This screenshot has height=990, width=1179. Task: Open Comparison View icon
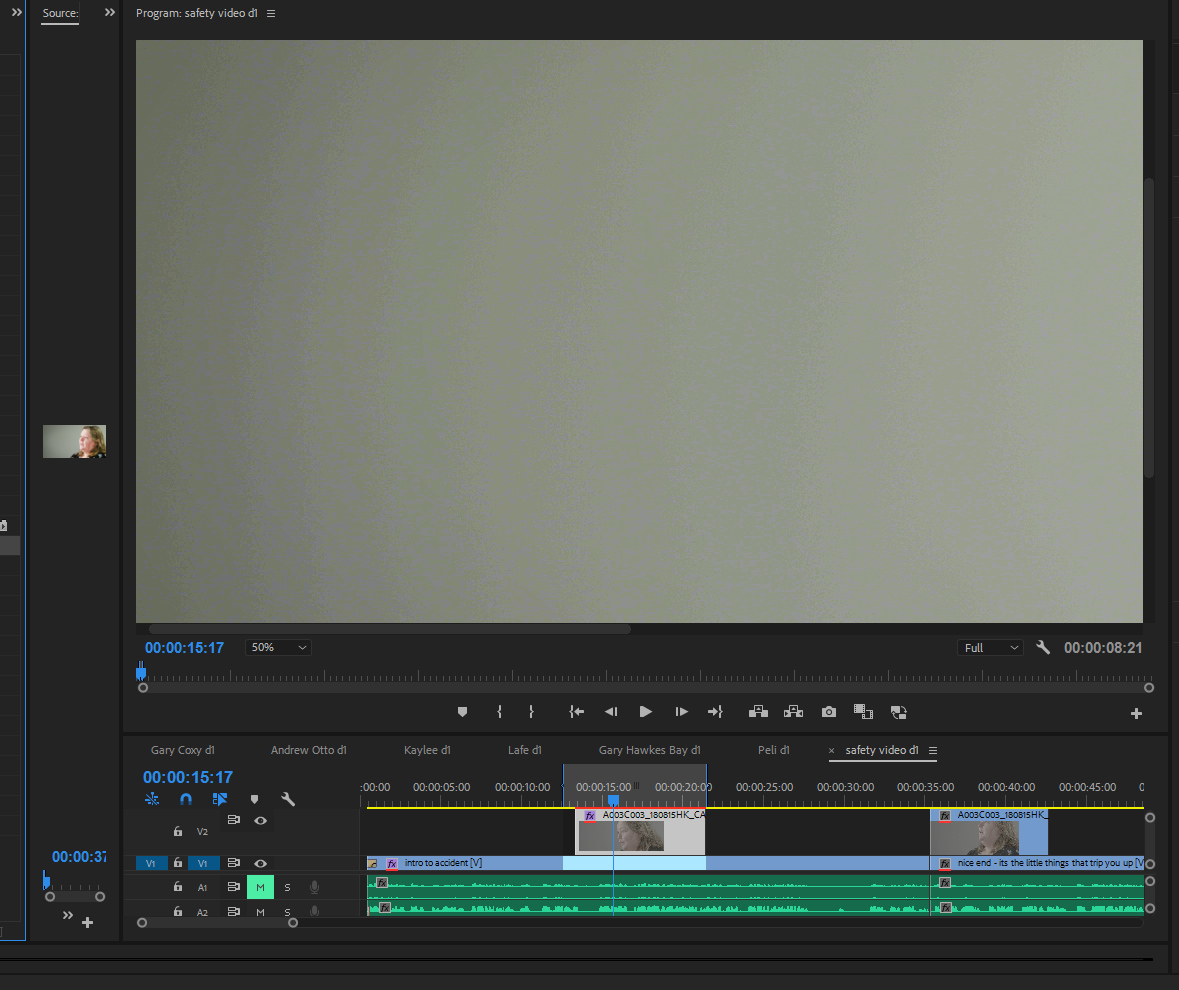click(x=863, y=712)
